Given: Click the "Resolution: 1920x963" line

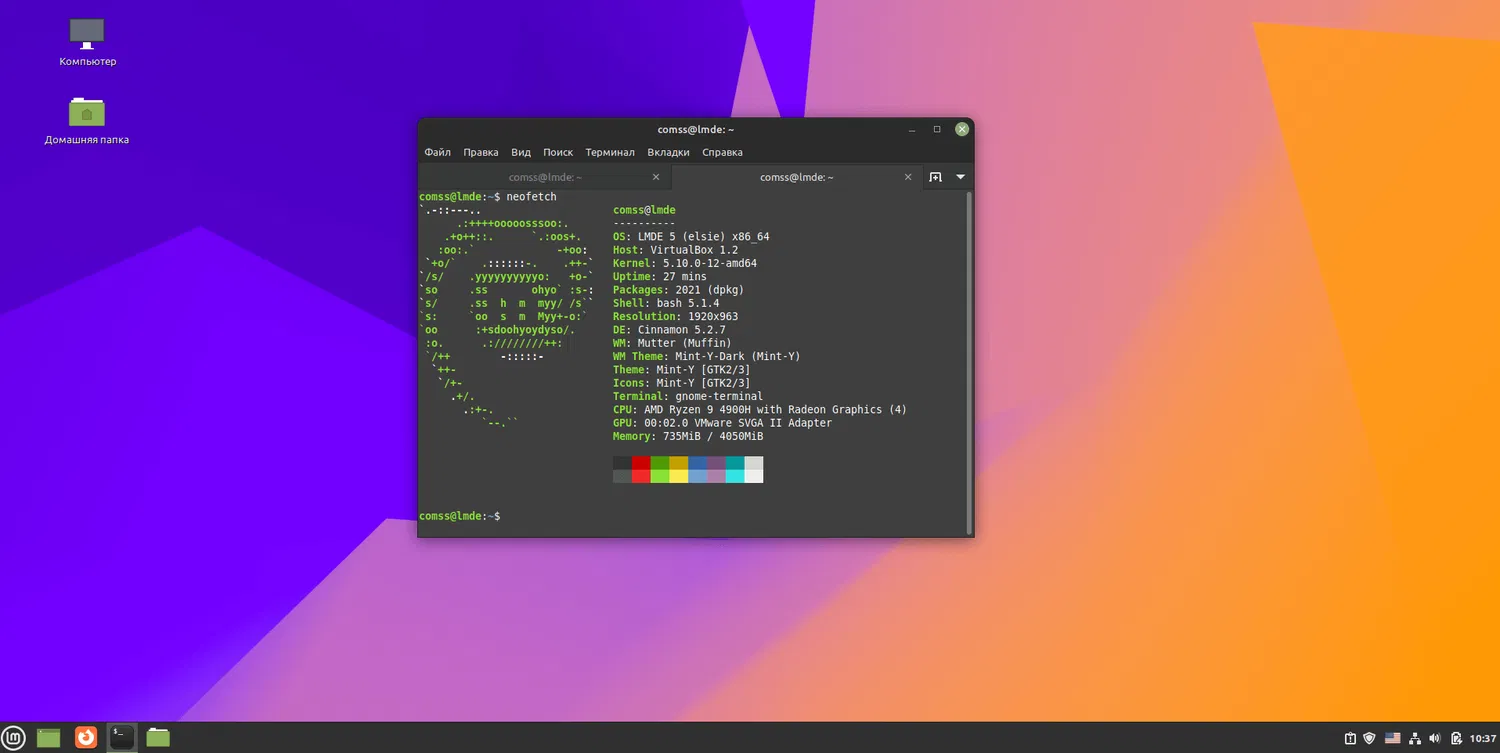Looking at the screenshot, I should (676, 317).
